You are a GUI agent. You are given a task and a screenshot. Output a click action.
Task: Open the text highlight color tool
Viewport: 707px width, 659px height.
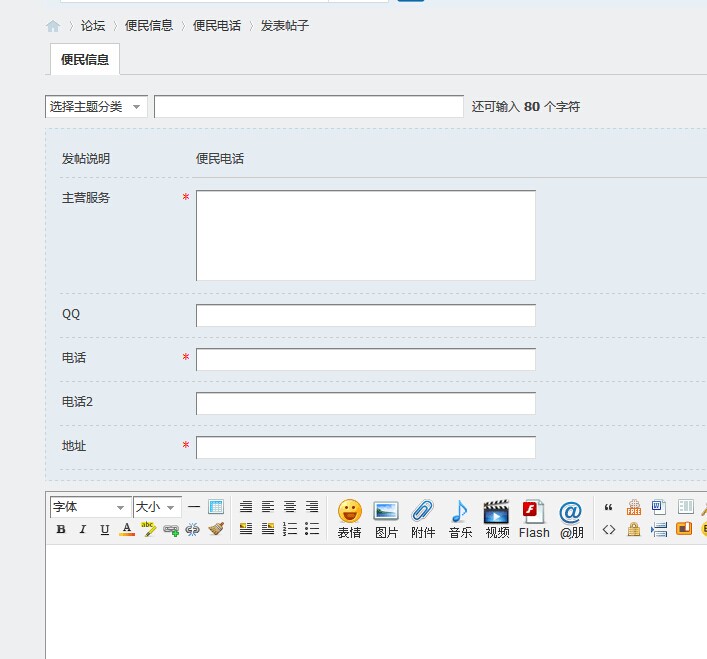coord(148,529)
